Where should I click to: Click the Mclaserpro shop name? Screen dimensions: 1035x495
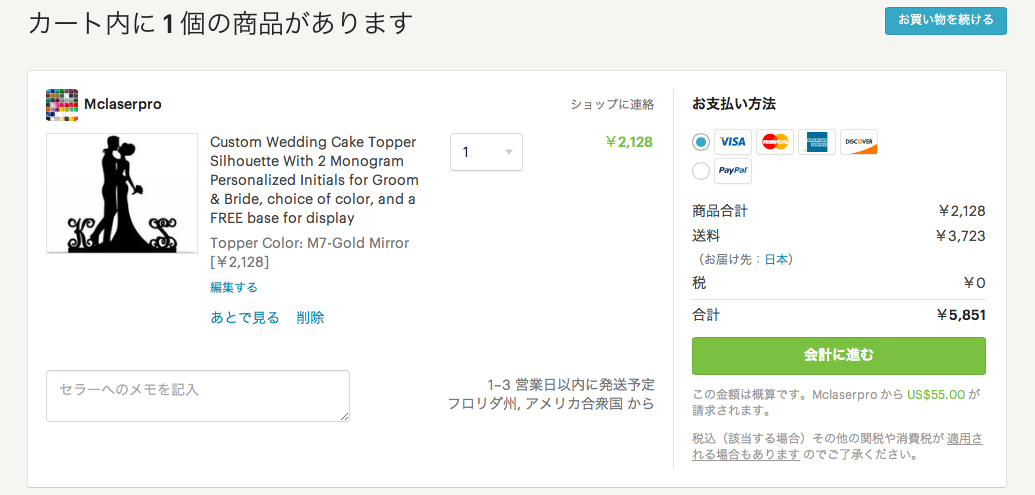click(123, 104)
